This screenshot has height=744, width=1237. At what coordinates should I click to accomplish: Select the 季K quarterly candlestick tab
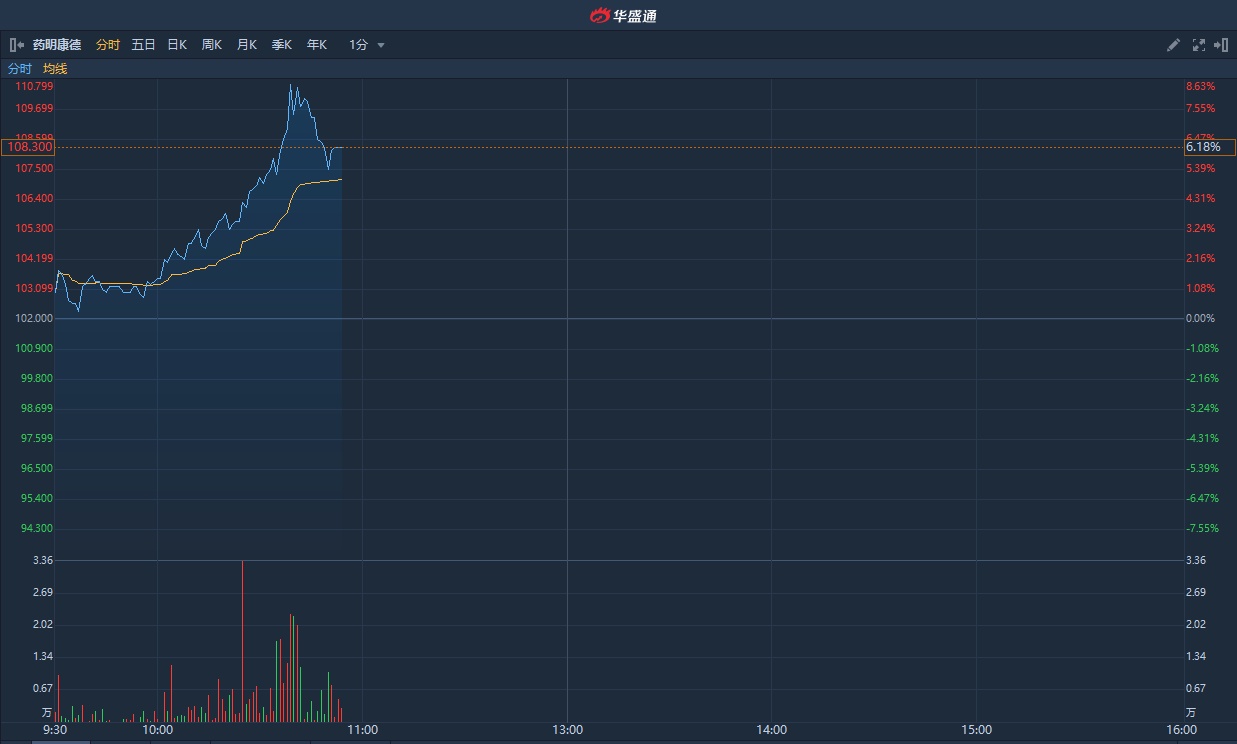282,45
